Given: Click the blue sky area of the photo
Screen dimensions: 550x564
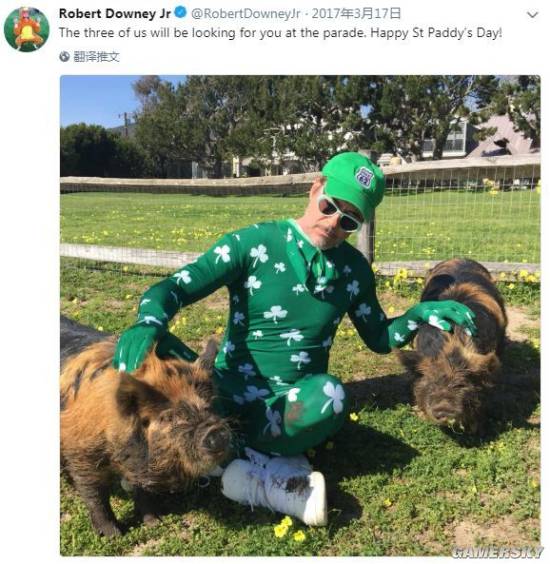Looking at the screenshot, I should tap(97, 99).
